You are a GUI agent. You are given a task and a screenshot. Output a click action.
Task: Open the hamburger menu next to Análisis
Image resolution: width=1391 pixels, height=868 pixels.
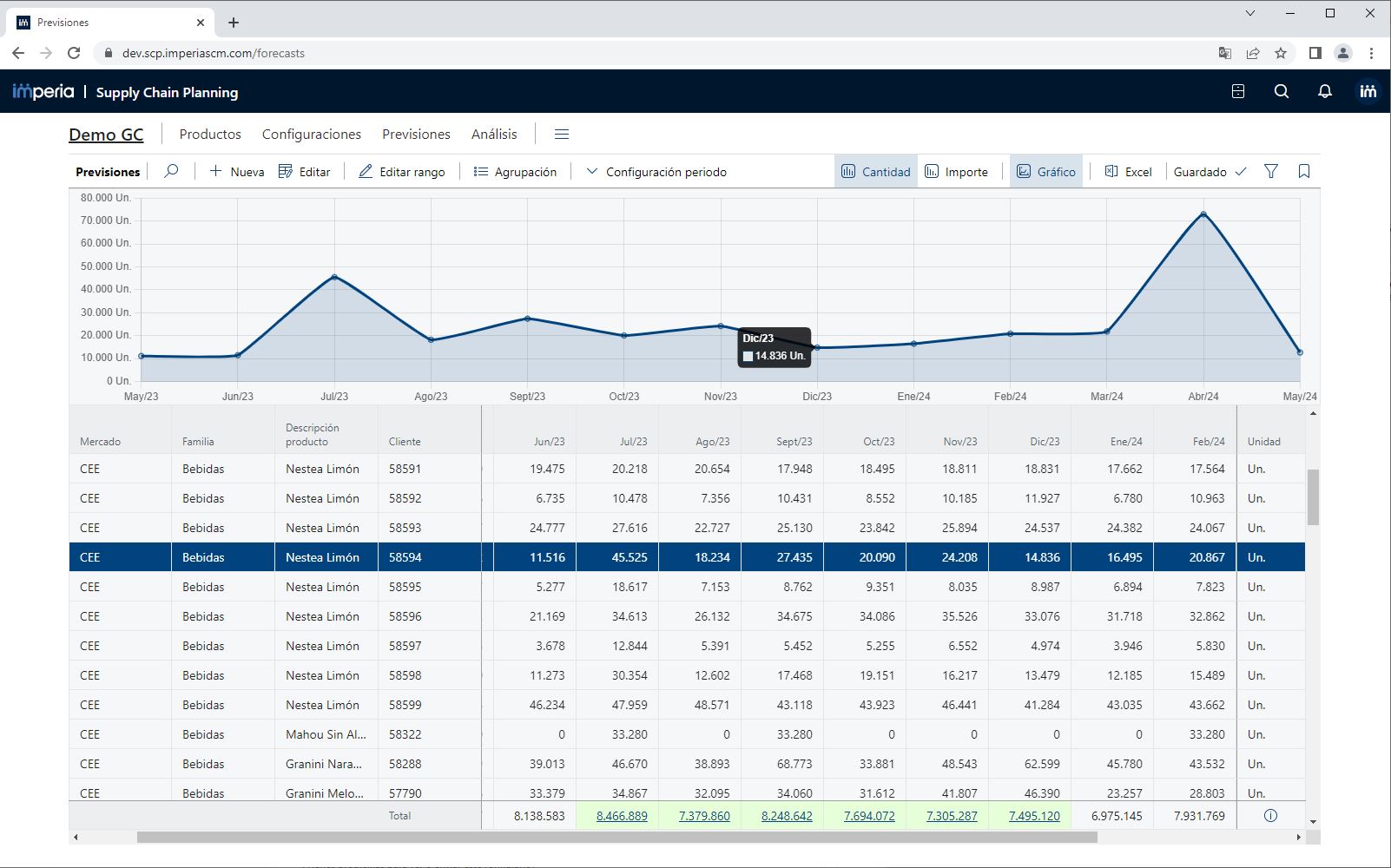point(562,135)
